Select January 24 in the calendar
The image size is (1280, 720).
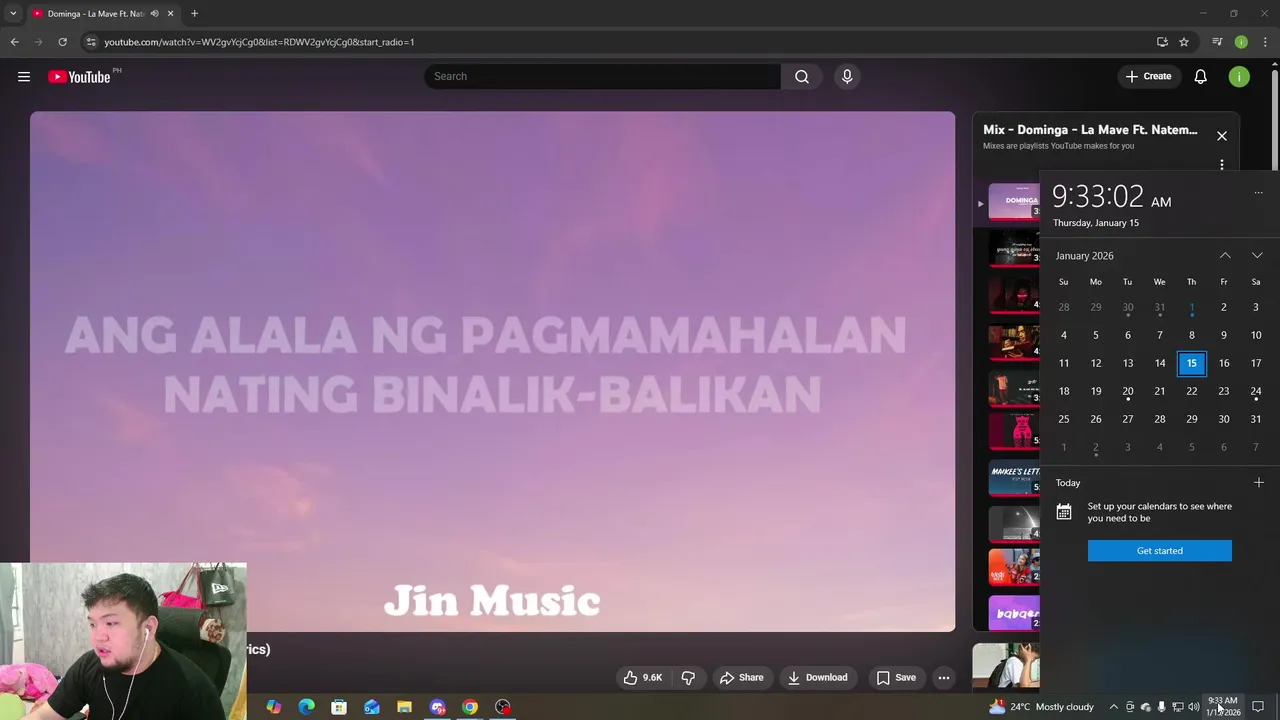pos(1255,391)
